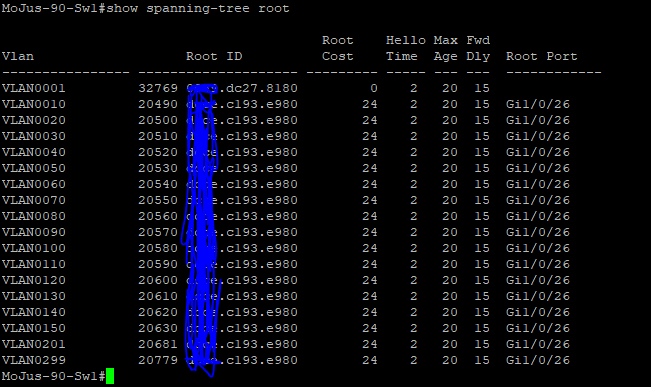Screen dimensions: 651x387
Task: Select the 'Vlan' column header
Action: (18, 56)
